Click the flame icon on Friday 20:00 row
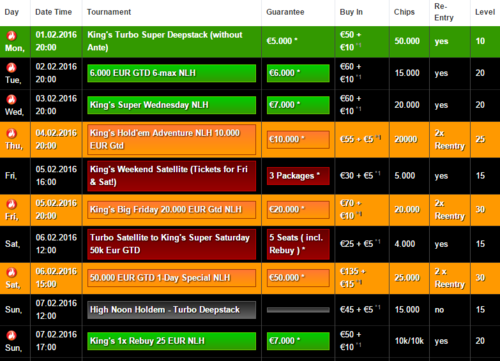The height and width of the screenshot is (361, 500). [x=12, y=204]
